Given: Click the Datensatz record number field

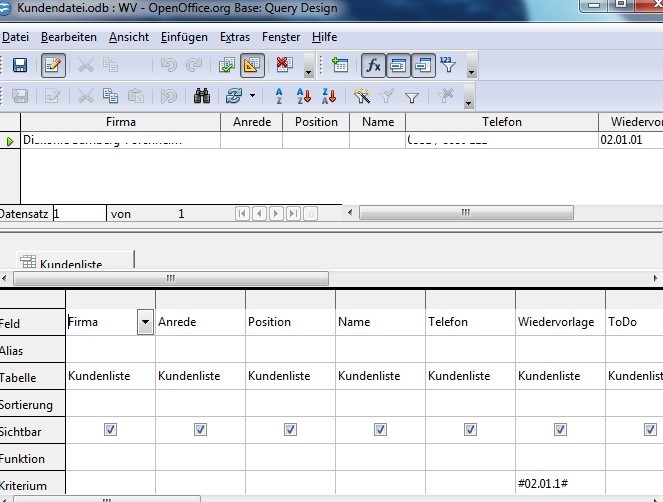Looking at the screenshot, I should coord(78,214).
